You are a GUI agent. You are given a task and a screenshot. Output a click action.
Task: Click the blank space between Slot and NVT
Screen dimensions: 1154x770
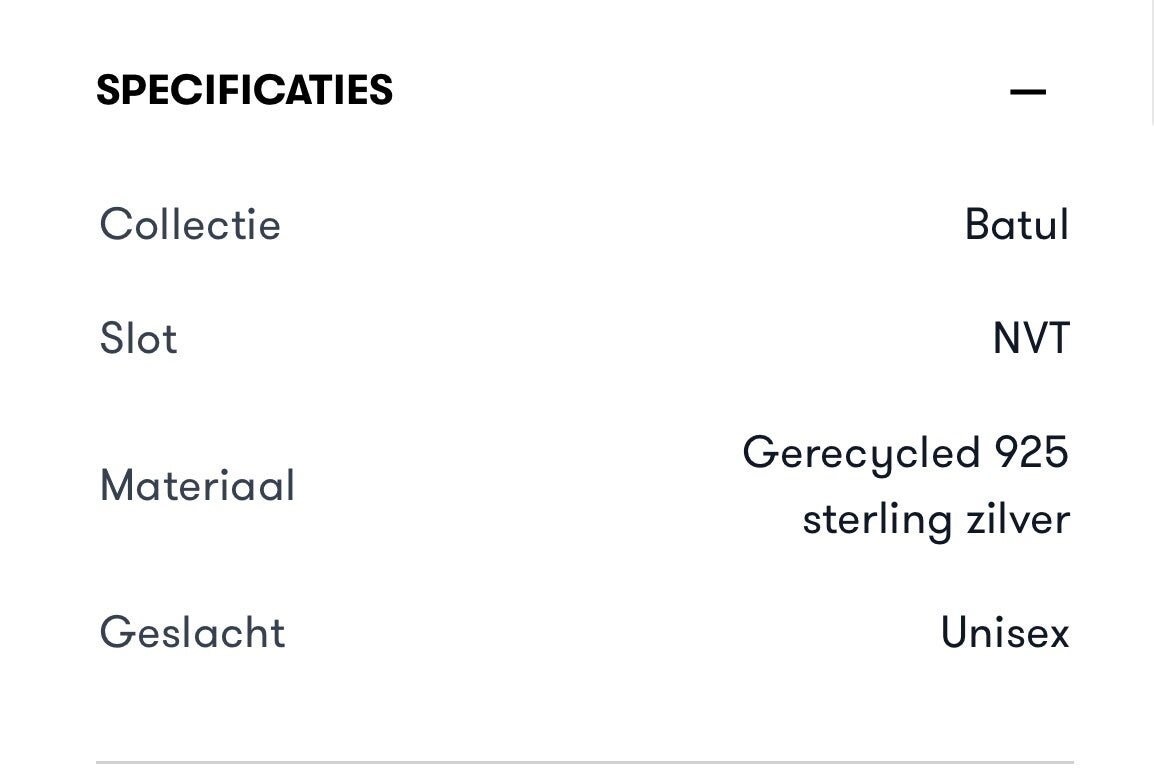580,338
